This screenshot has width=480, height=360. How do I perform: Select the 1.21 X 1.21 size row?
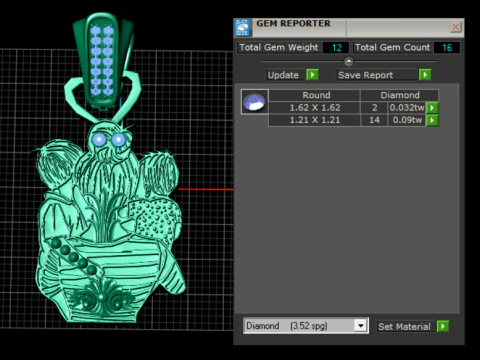tap(314, 120)
